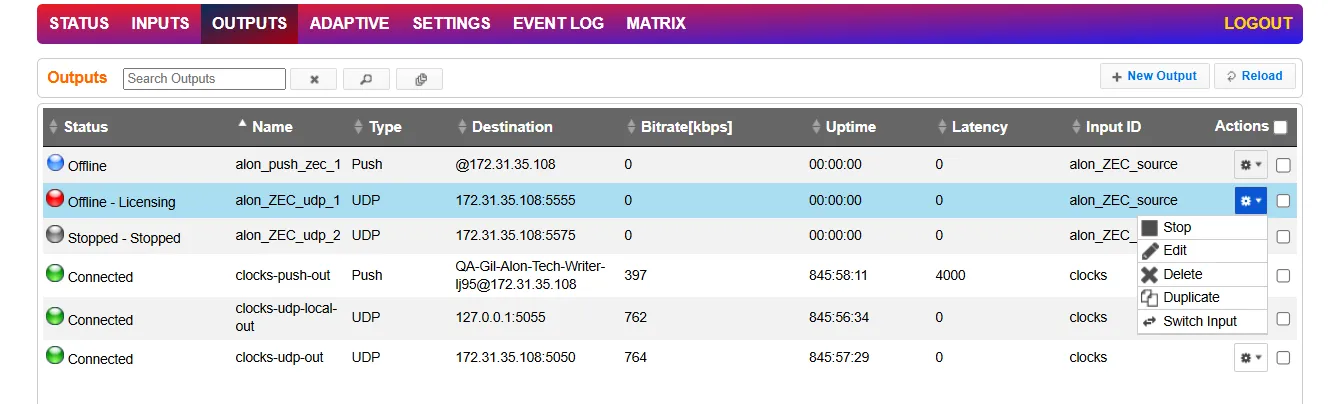The image size is (1328, 404).
Task: Open the EVENT LOG tab
Action: tap(558, 23)
